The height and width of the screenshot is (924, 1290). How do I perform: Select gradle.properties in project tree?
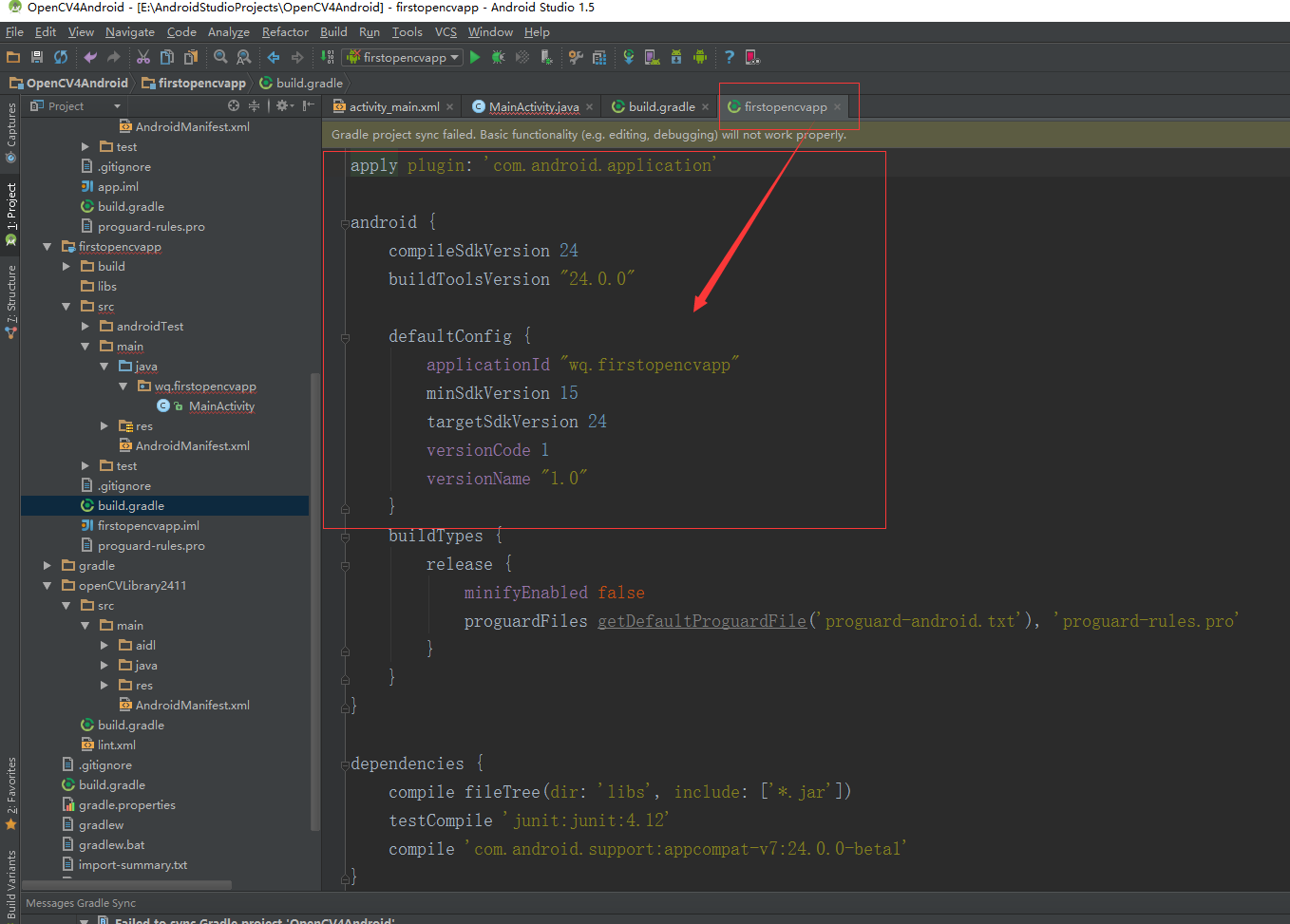pyautogui.click(x=126, y=804)
